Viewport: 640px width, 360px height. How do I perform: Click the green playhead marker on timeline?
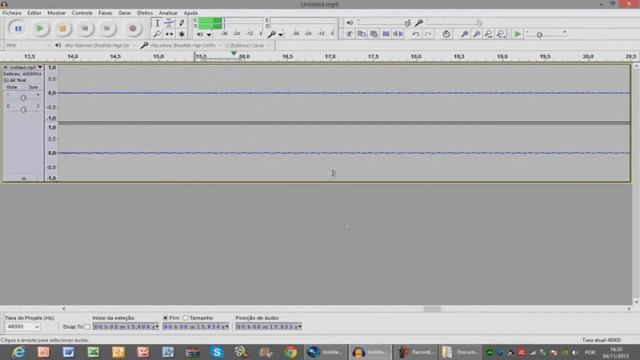click(x=233, y=53)
